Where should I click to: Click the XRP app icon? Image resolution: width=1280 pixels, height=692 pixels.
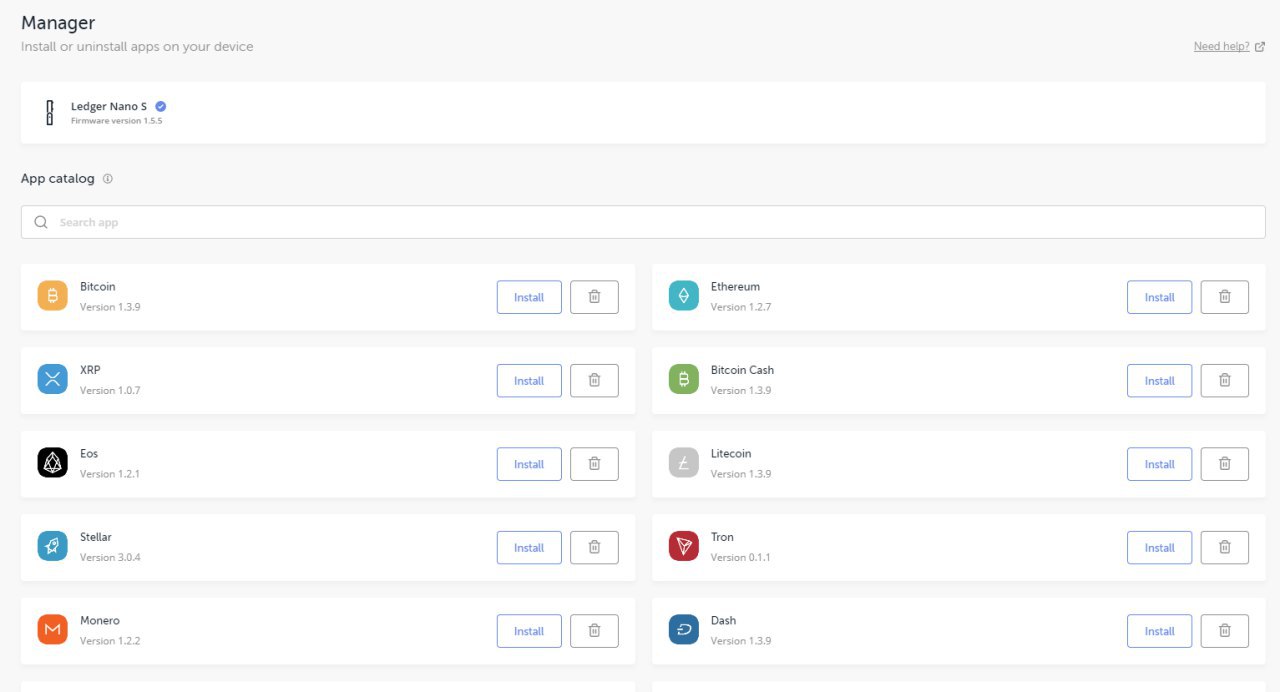(53, 380)
